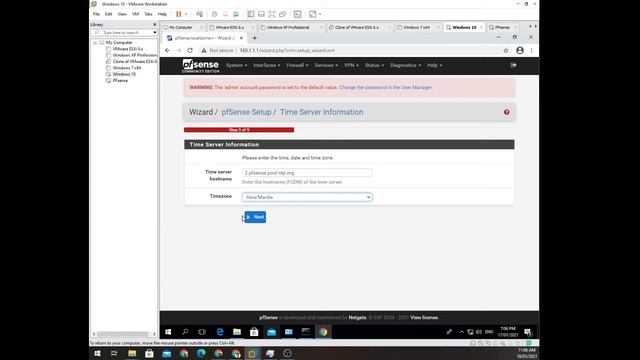Reload the pfSense wizard page
The height and width of the screenshot is (360, 640).
[x=190, y=50]
